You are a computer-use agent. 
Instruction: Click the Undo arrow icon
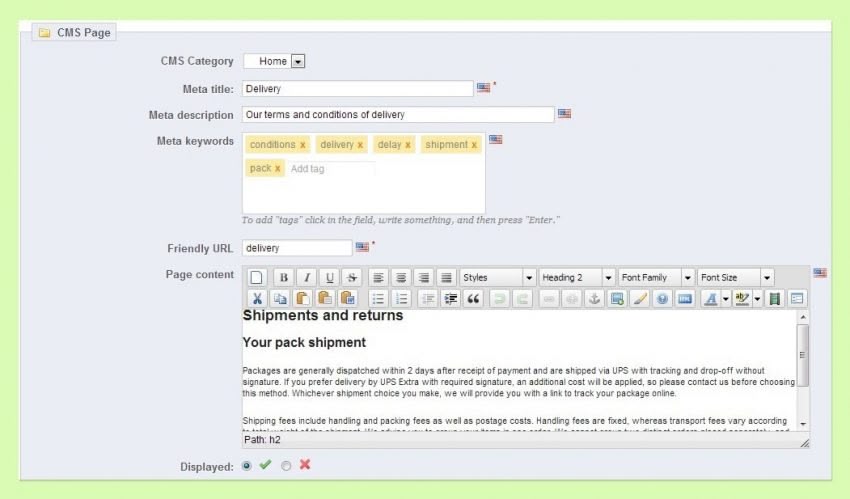click(x=499, y=299)
